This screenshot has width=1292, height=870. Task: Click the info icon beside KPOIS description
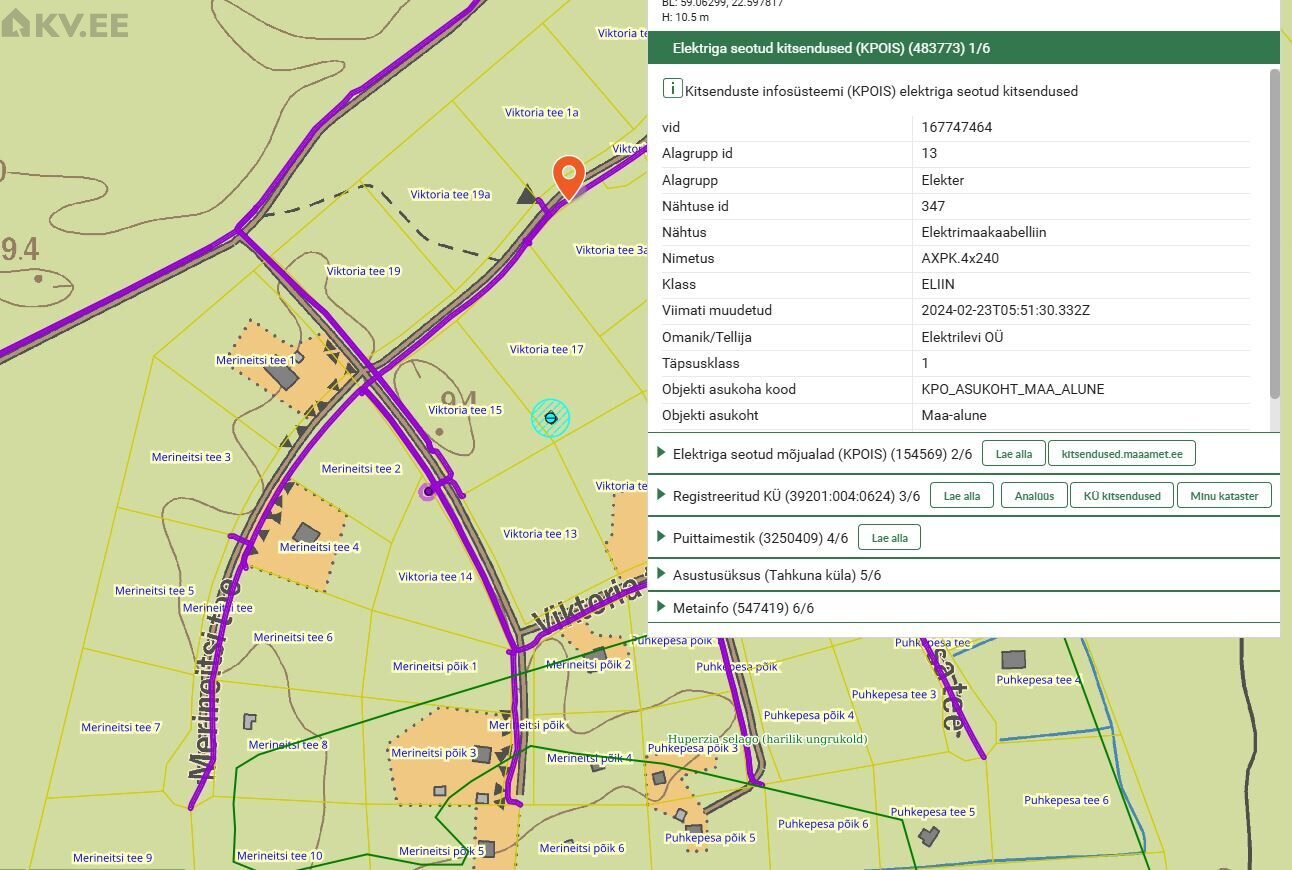point(672,89)
